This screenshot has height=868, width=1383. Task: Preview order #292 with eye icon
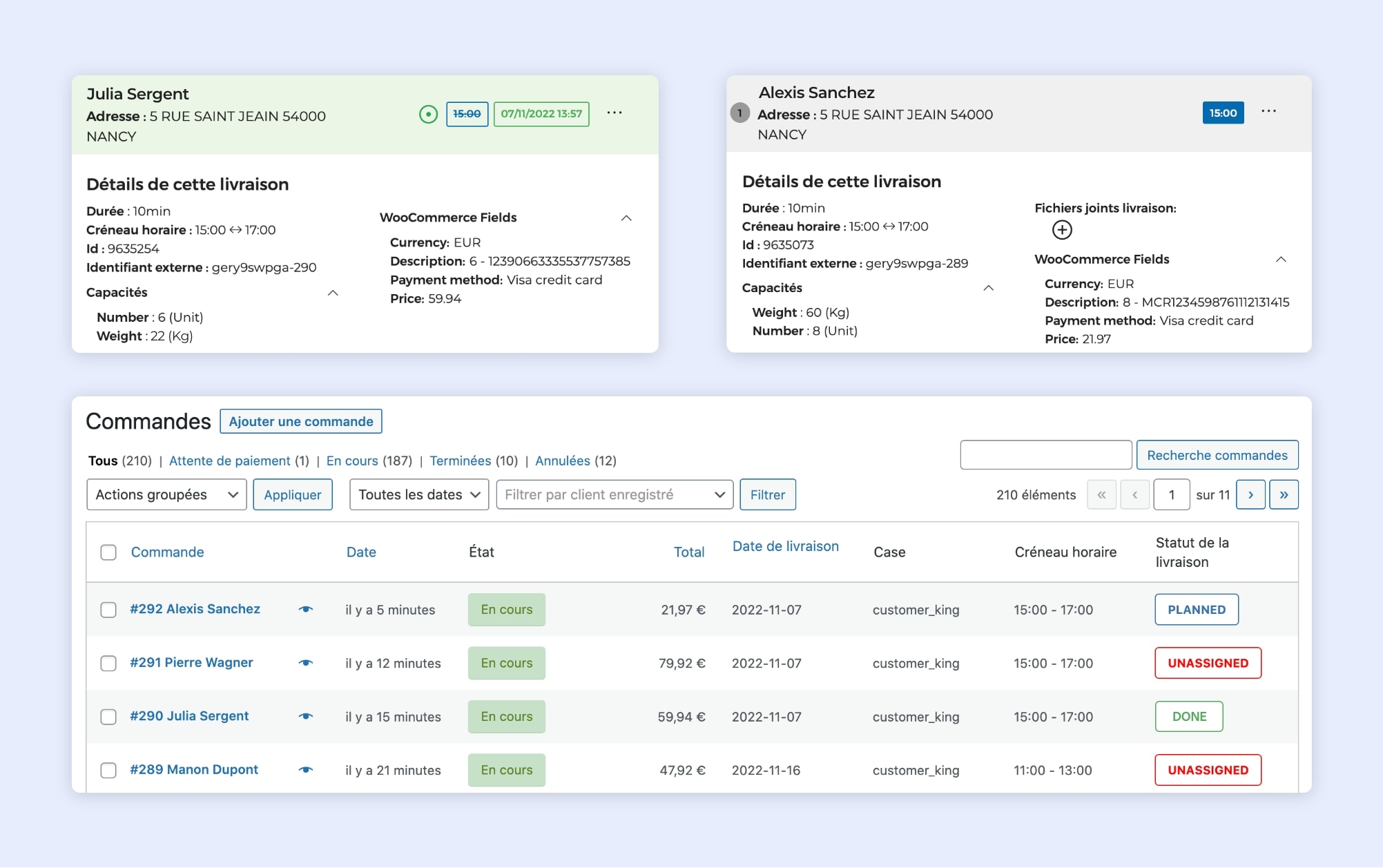[306, 609]
